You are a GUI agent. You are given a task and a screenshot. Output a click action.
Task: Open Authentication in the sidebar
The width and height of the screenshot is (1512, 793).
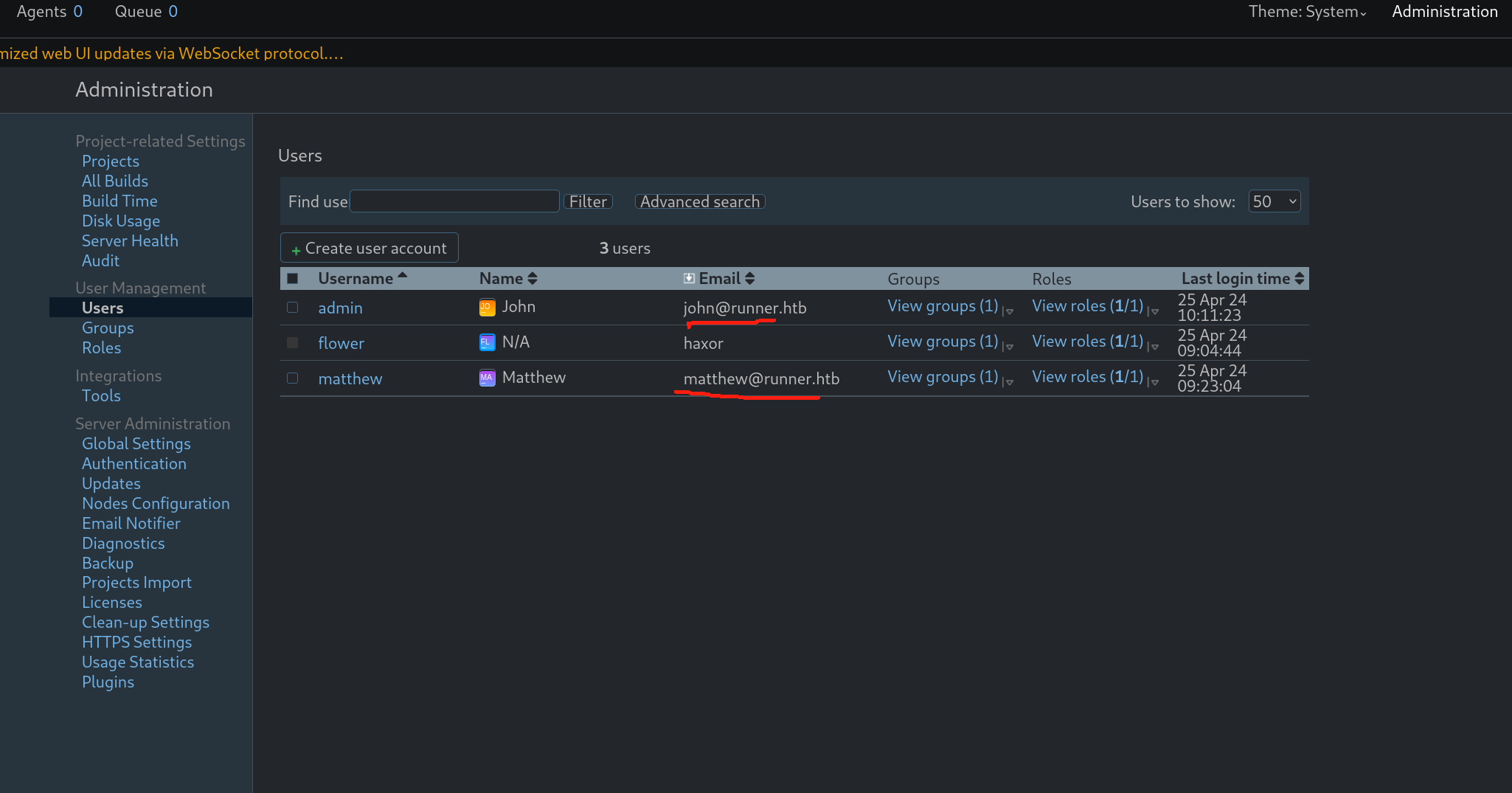click(134, 463)
